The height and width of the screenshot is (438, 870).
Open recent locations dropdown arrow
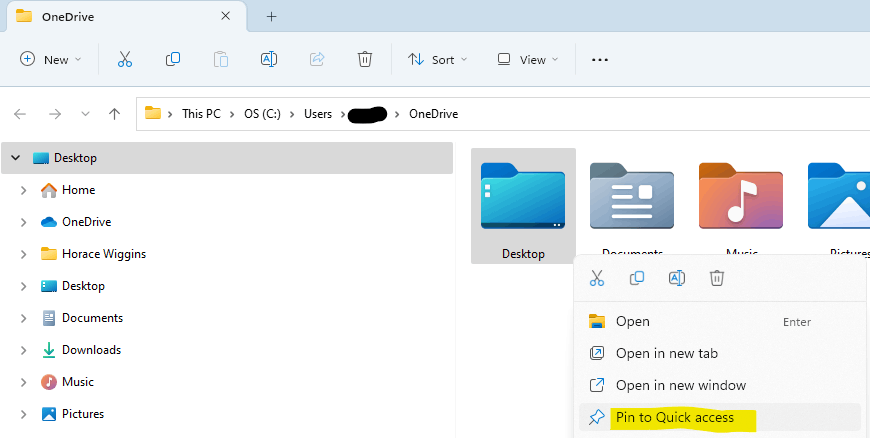[85, 114]
